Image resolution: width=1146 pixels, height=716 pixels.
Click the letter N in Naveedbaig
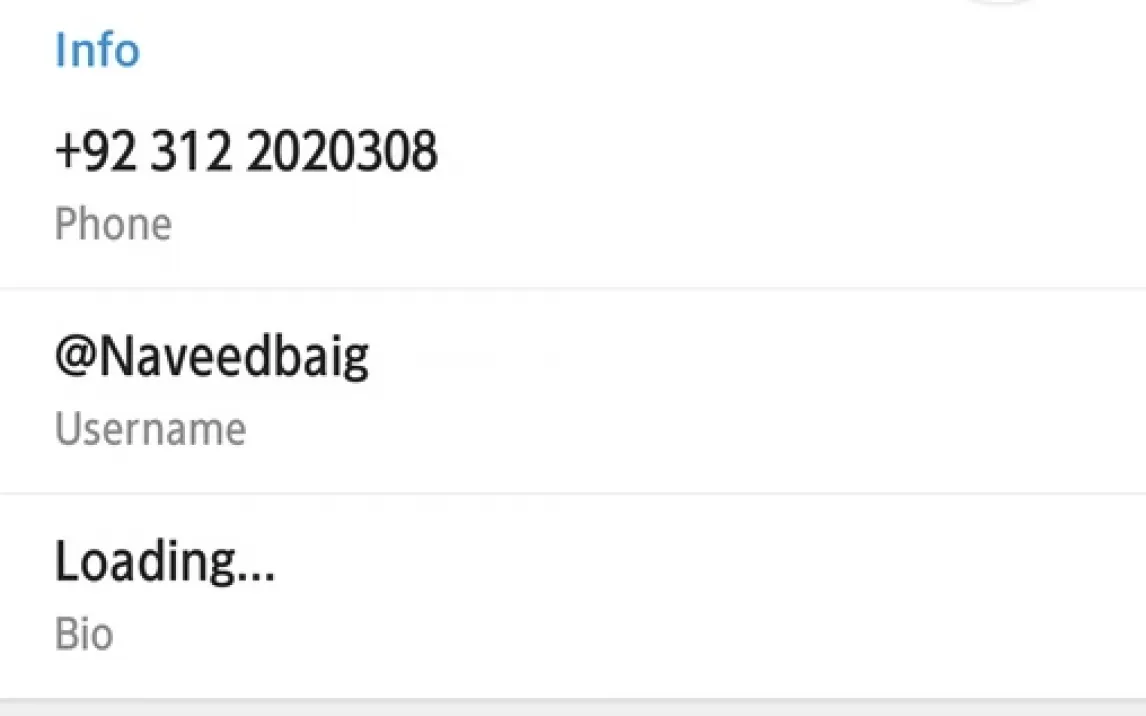(x=116, y=358)
